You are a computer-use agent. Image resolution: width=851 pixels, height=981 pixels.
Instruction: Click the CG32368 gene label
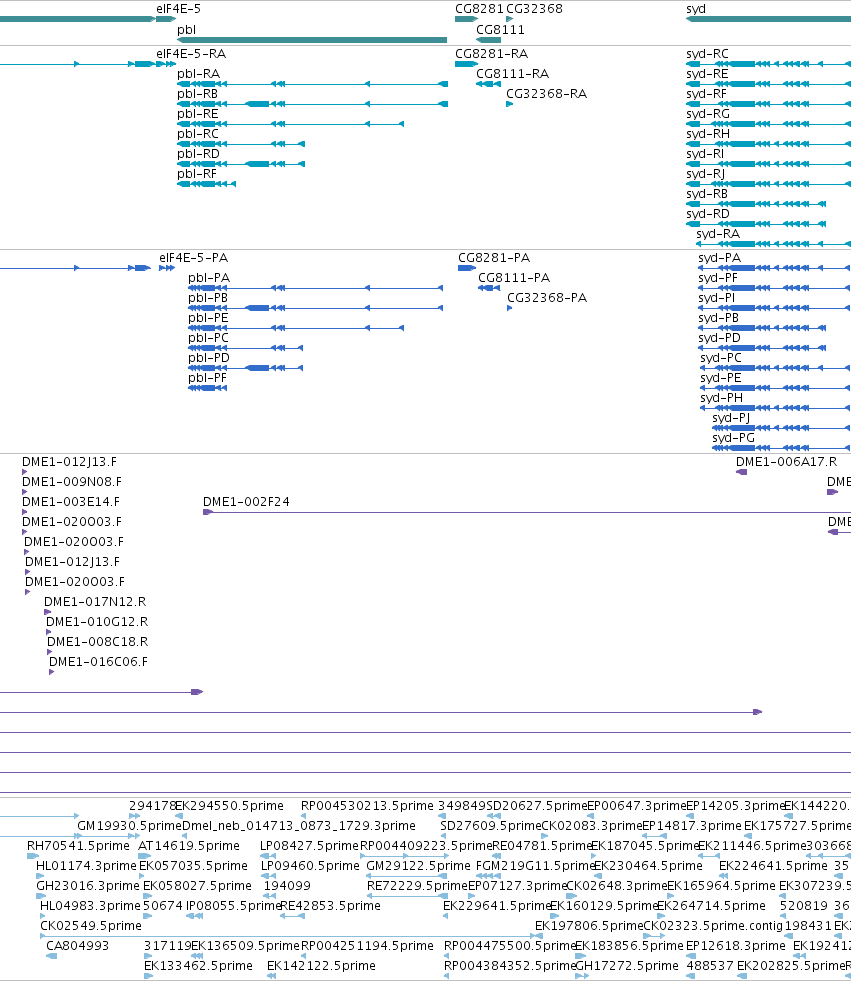[x=534, y=9]
